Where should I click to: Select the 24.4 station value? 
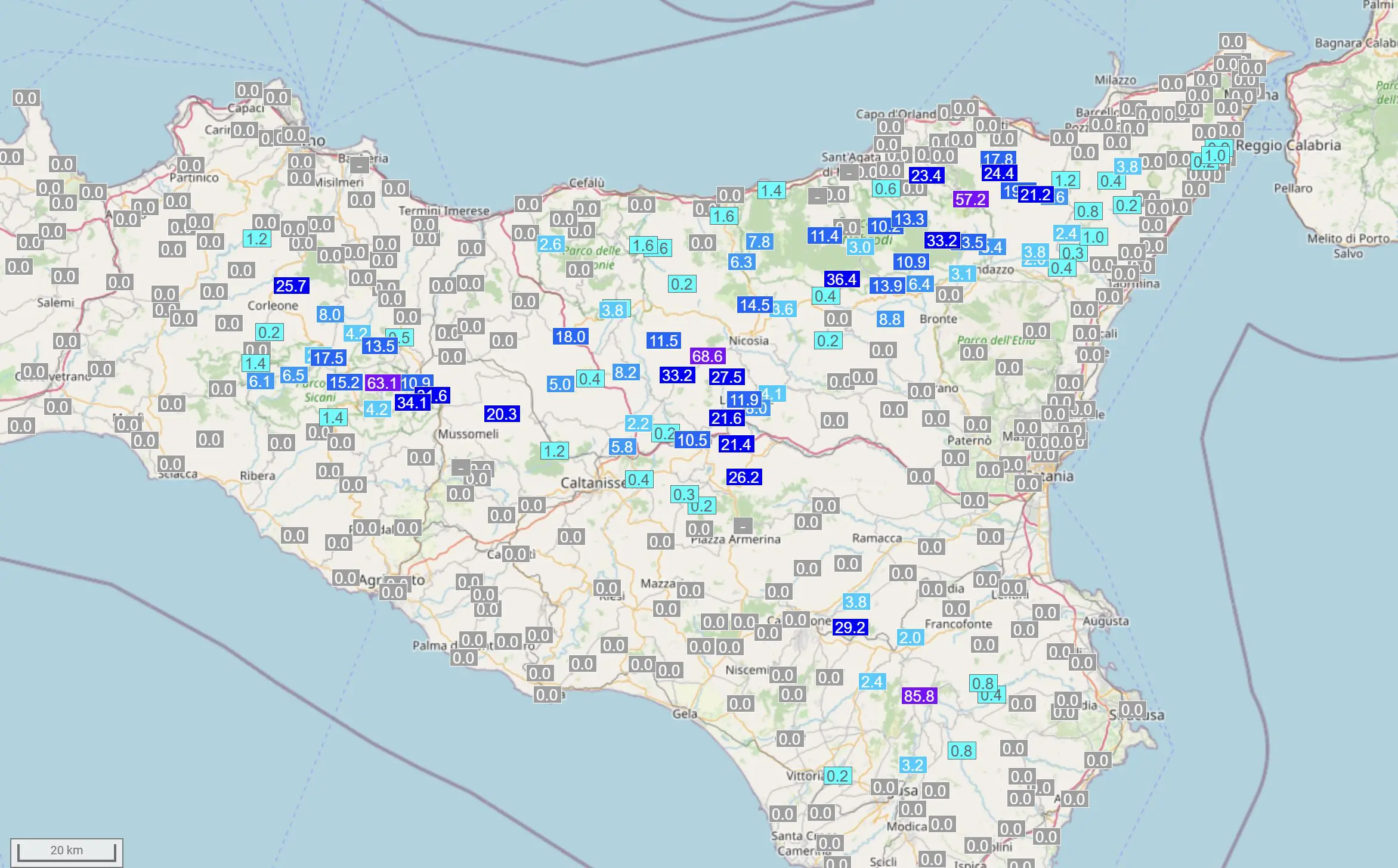click(x=999, y=173)
